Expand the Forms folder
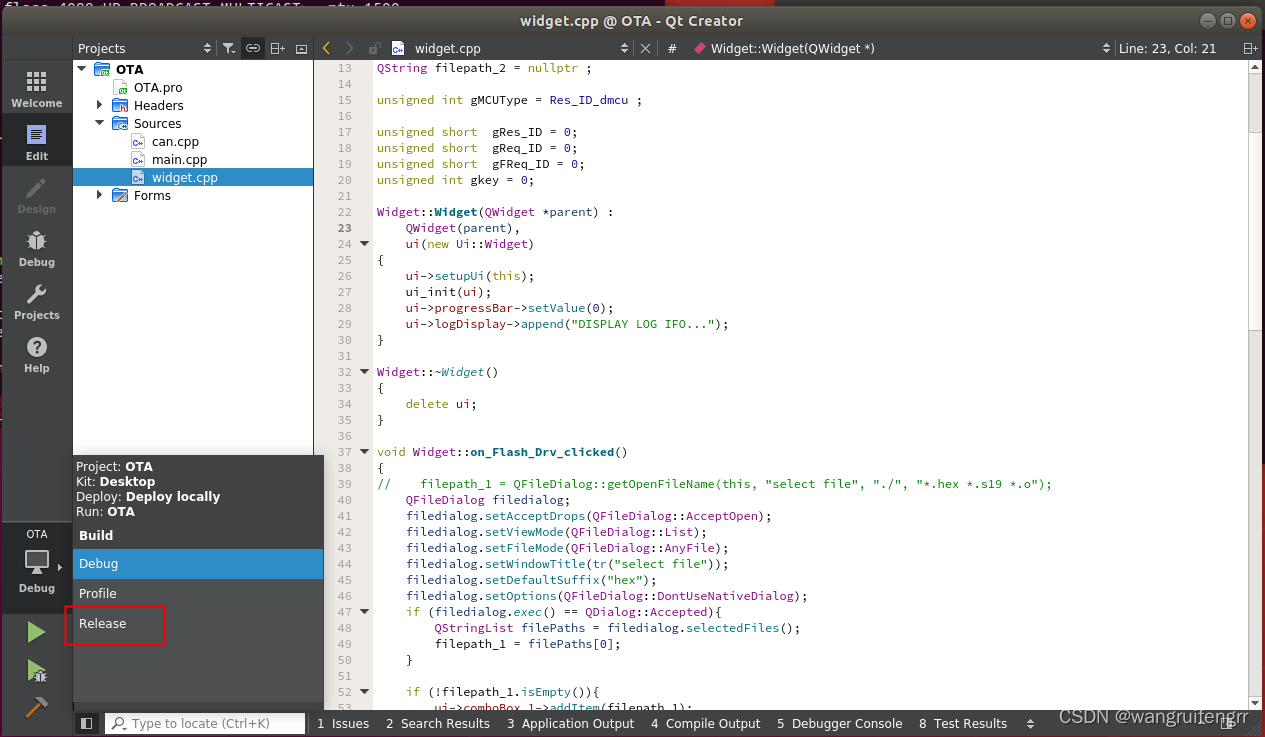Image resolution: width=1265 pixels, height=737 pixels. pos(100,195)
